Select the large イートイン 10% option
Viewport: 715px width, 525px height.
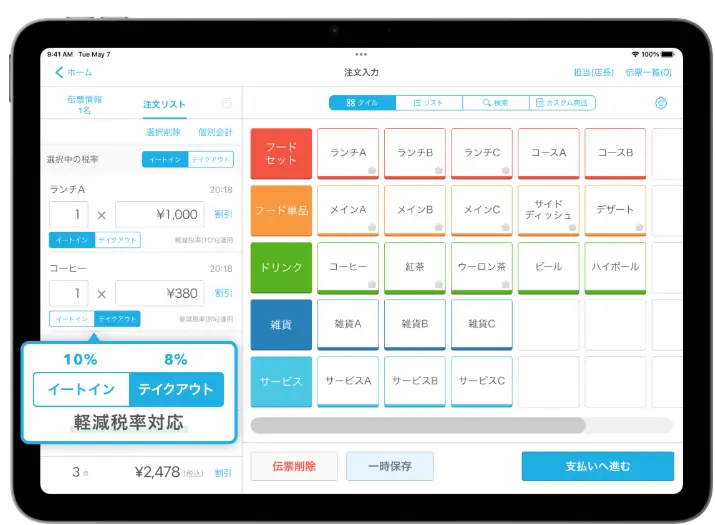tap(82, 389)
